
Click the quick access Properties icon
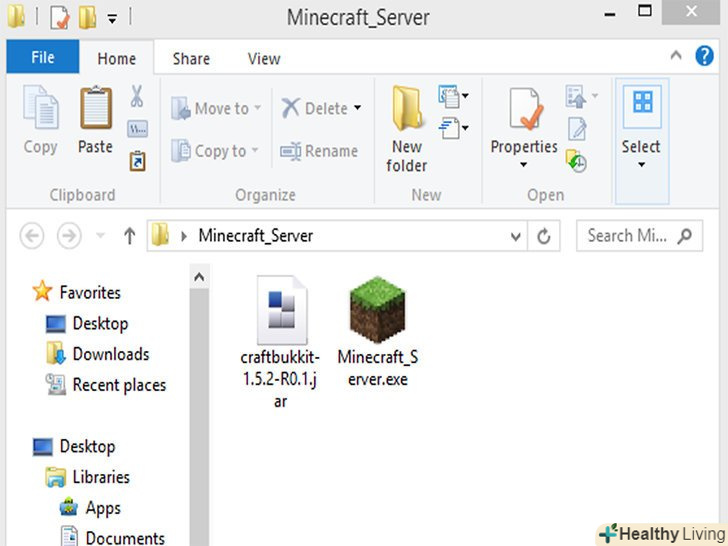click(x=60, y=17)
